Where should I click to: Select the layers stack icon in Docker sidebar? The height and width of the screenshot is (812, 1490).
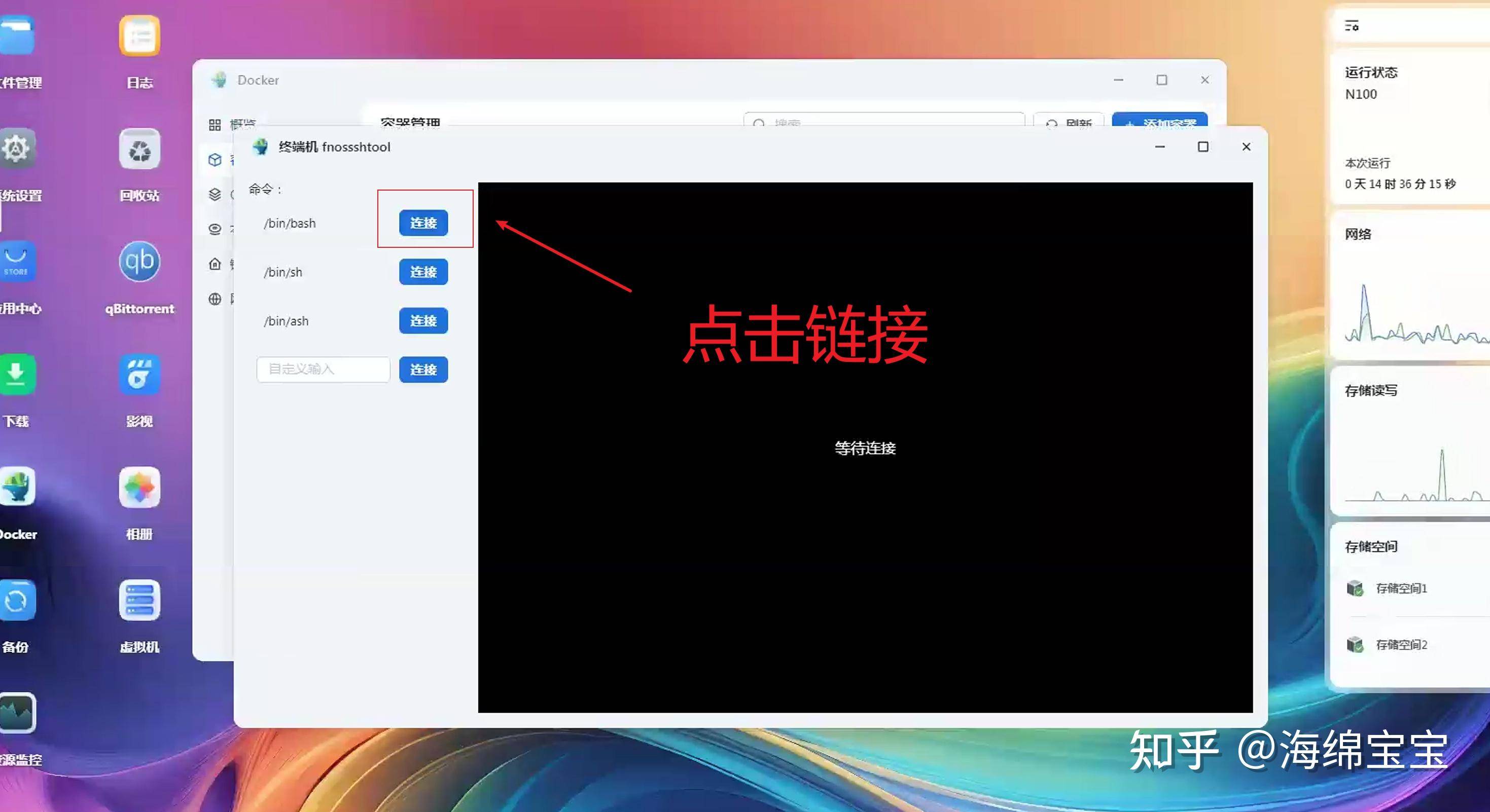coord(215,194)
